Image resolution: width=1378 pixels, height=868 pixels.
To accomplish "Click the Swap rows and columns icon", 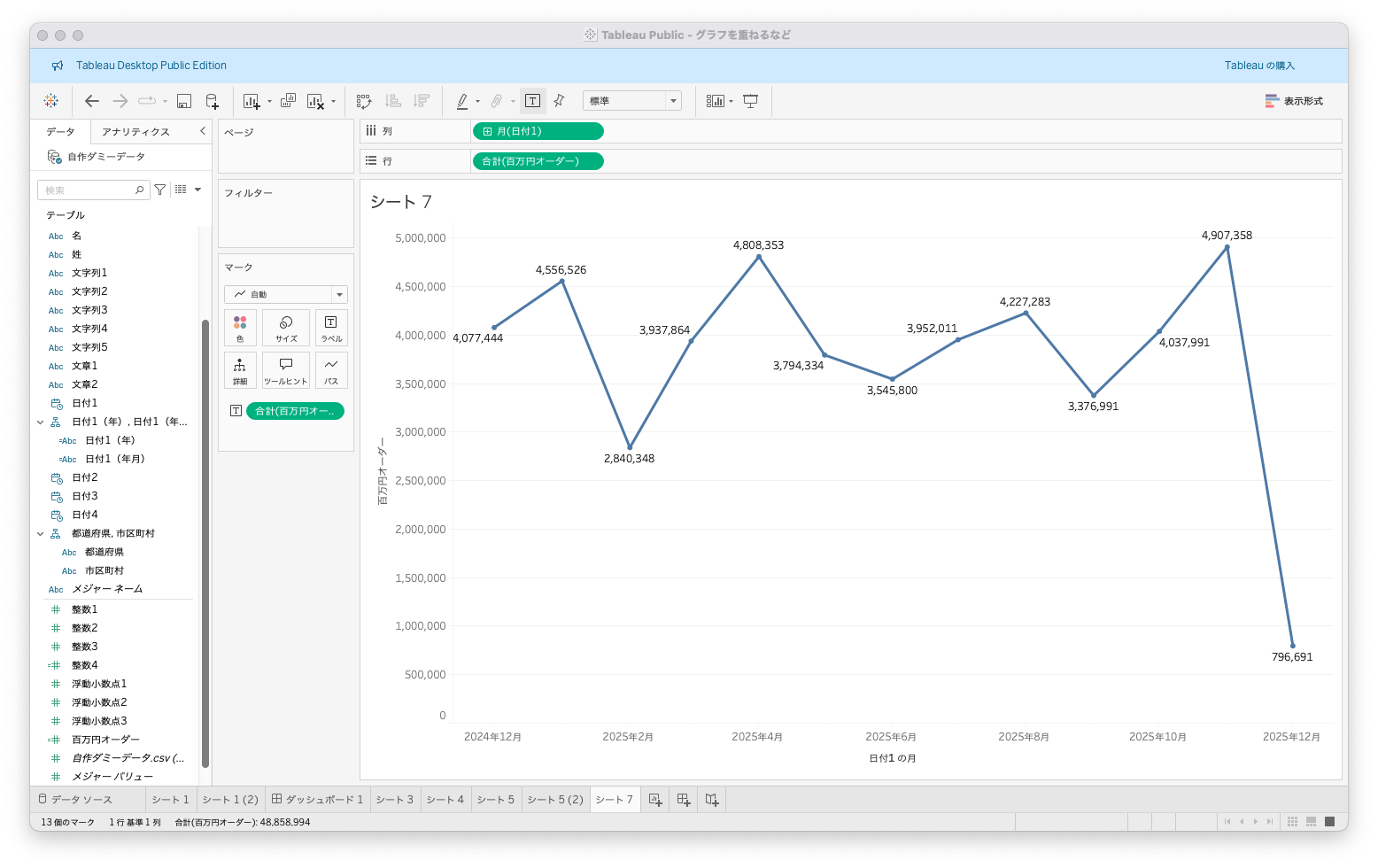I will [364, 101].
